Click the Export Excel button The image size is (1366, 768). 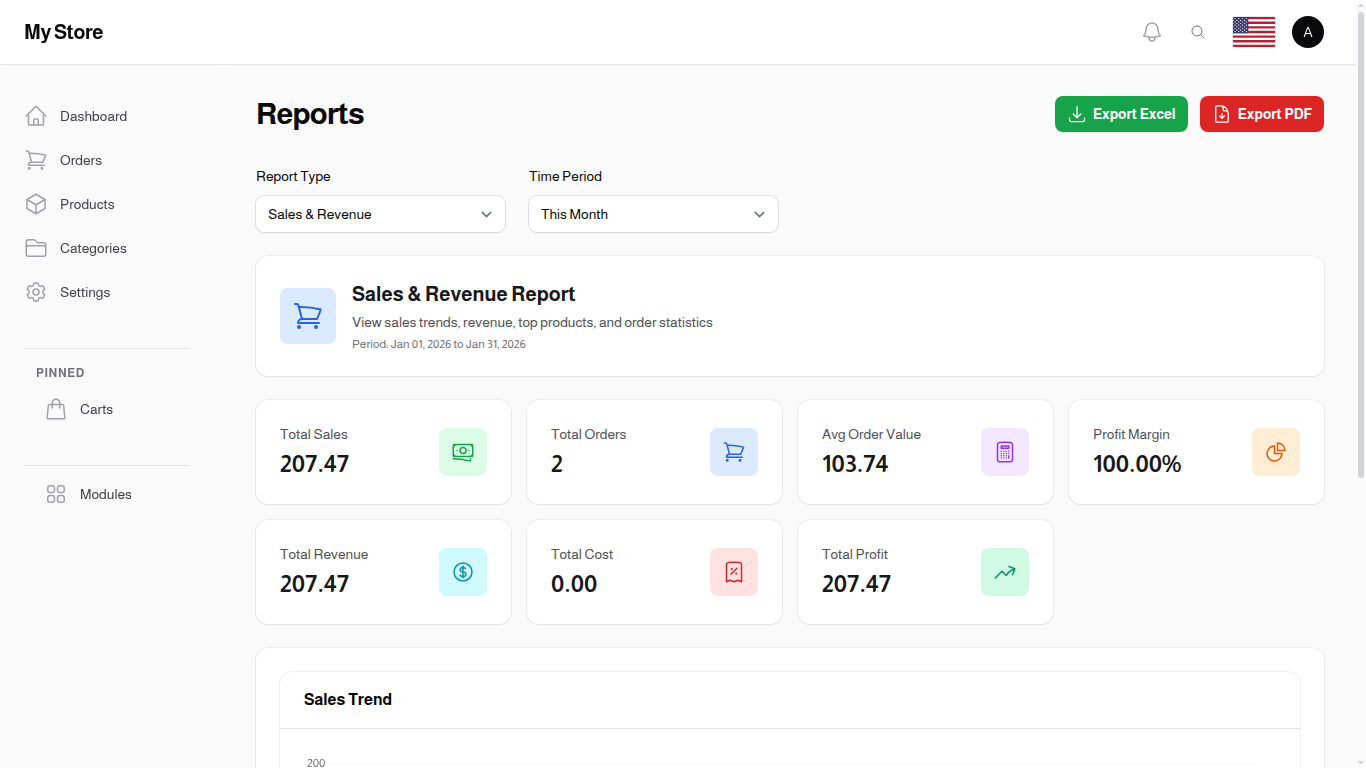click(x=1121, y=114)
